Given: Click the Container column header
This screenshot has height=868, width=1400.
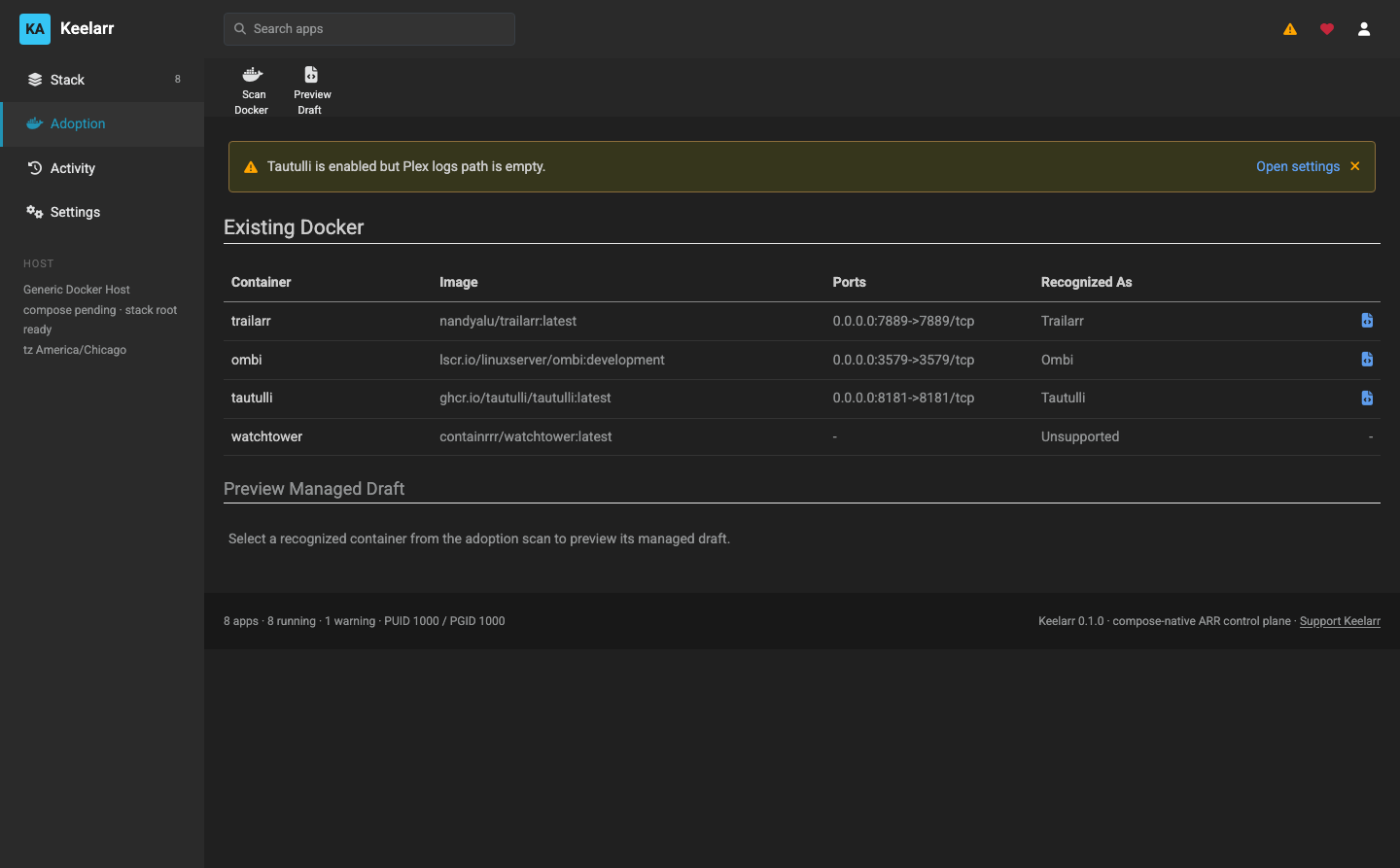Looking at the screenshot, I should (262, 282).
